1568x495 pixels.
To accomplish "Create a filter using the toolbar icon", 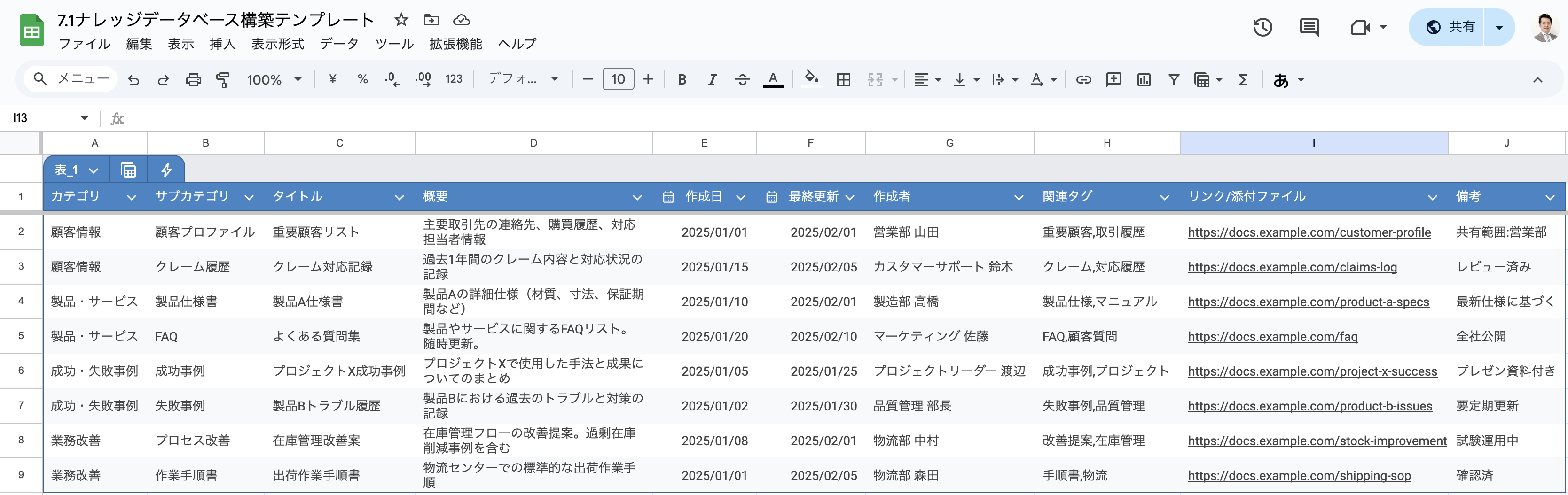I will click(x=1174, y=79).
